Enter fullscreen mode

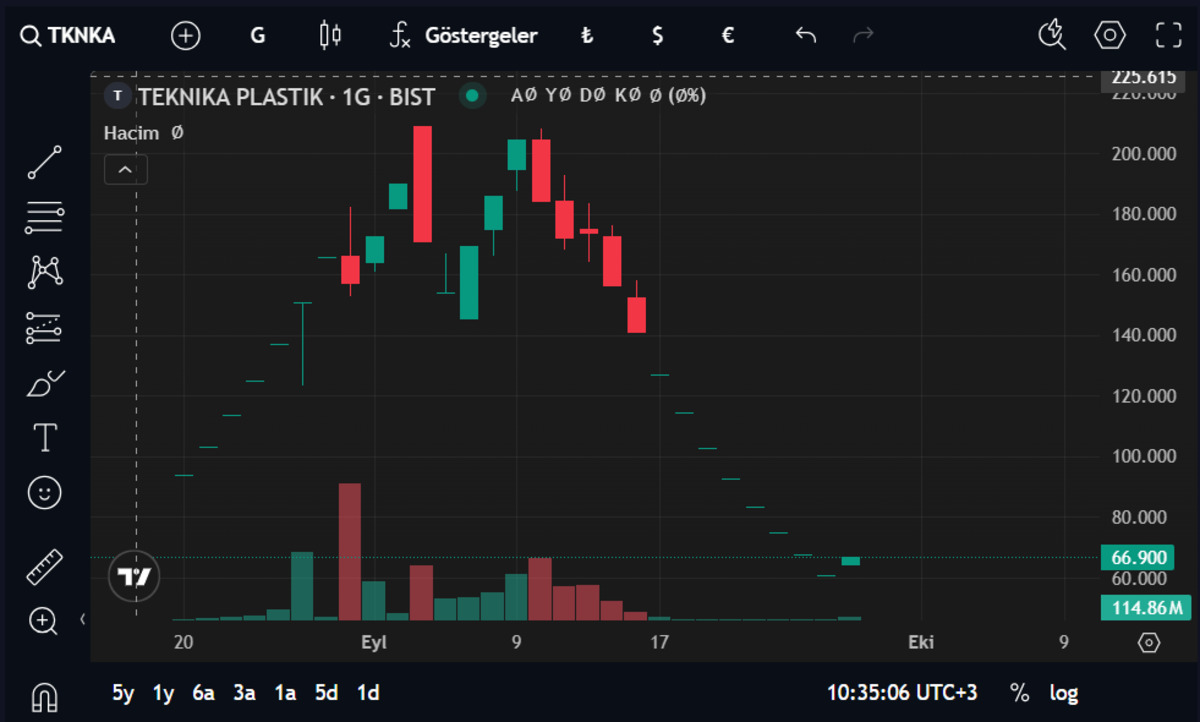click(x=1168, y=36)
